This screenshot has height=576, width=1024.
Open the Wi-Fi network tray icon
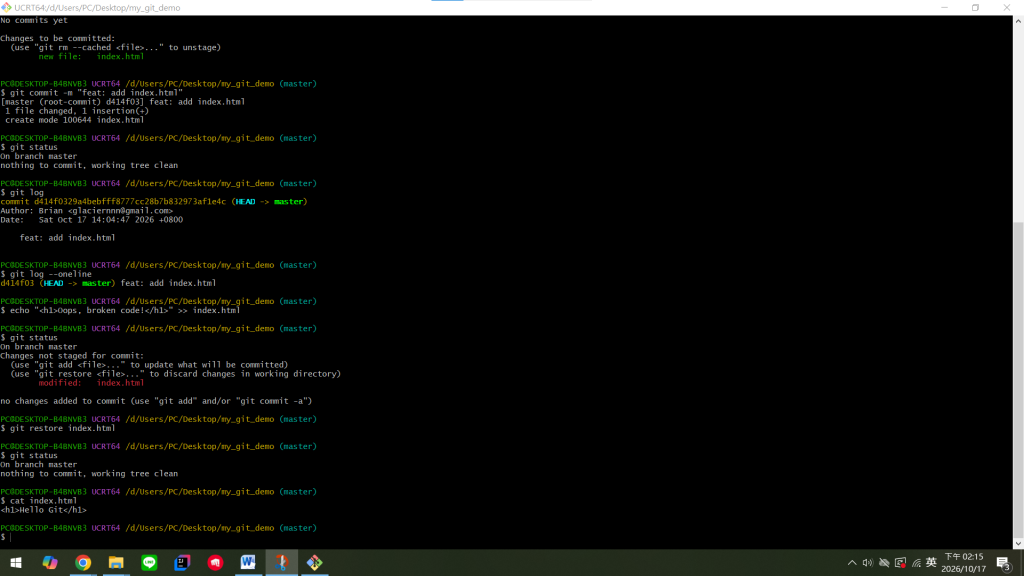[x=916, y=563]
